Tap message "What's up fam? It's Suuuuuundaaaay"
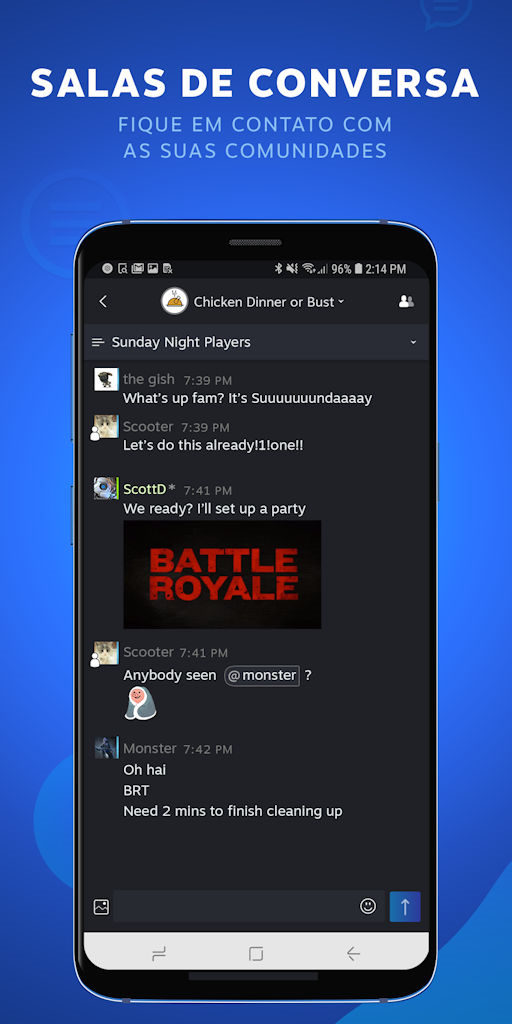The width and height of the screenshot is (512, 1024). coord(248,398)
